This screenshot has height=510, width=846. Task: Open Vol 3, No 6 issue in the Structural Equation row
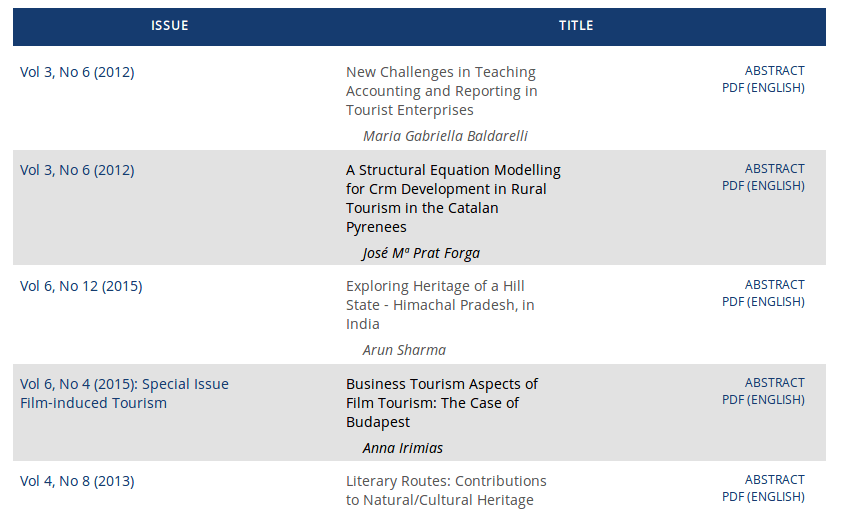coord(77,170)
